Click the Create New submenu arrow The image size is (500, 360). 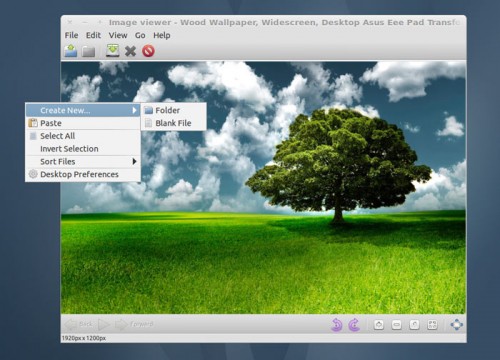click(134, 110)
